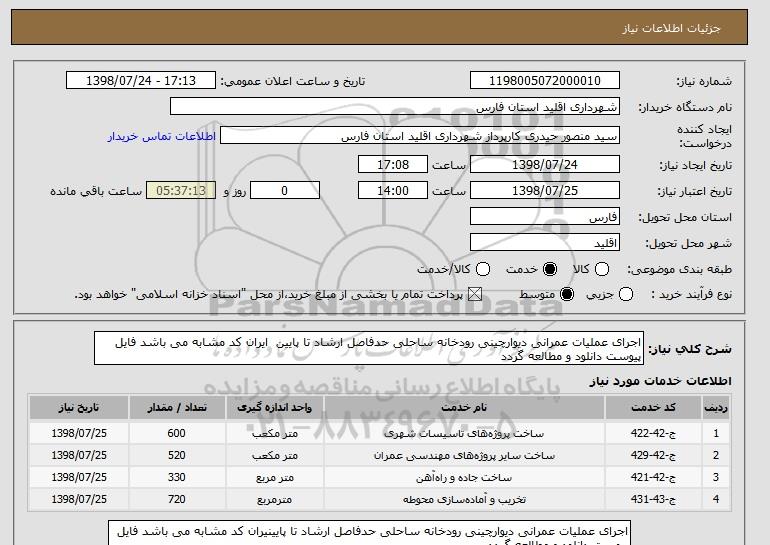Click quantity cell 520
Viewport: 770px width, 545px height.
[x=177, y=455]
